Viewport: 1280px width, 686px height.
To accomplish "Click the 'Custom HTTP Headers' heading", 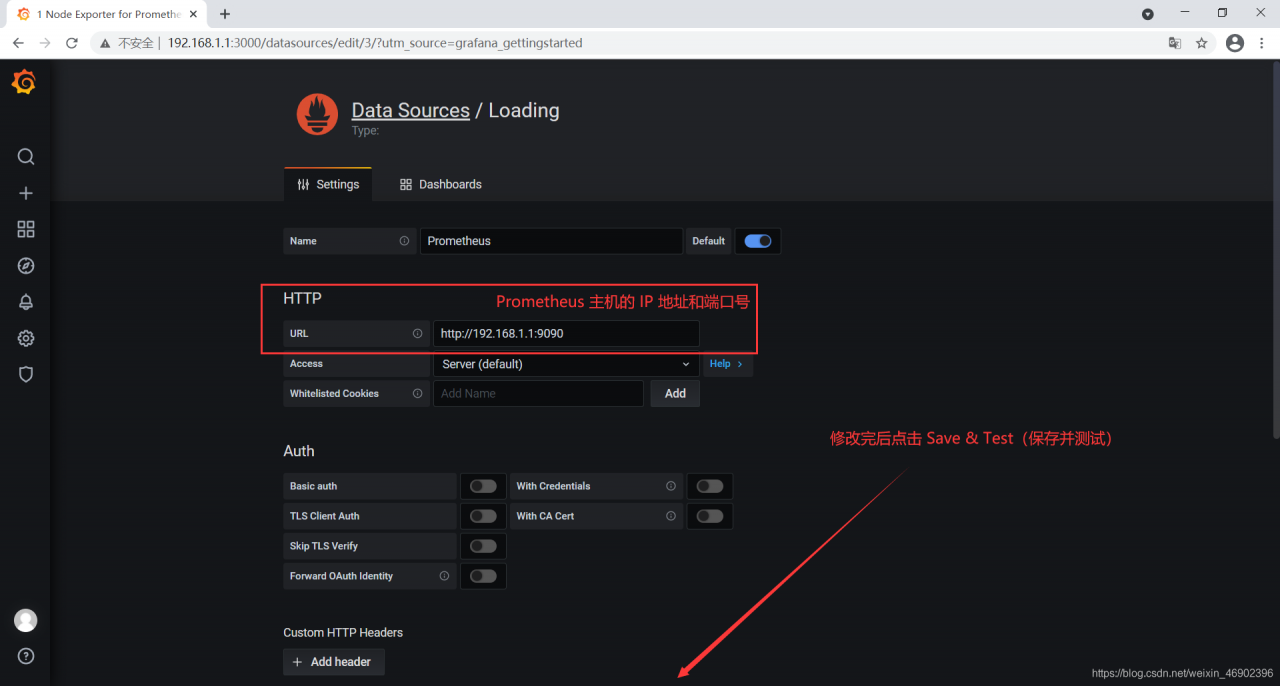I will click(343, 632).
